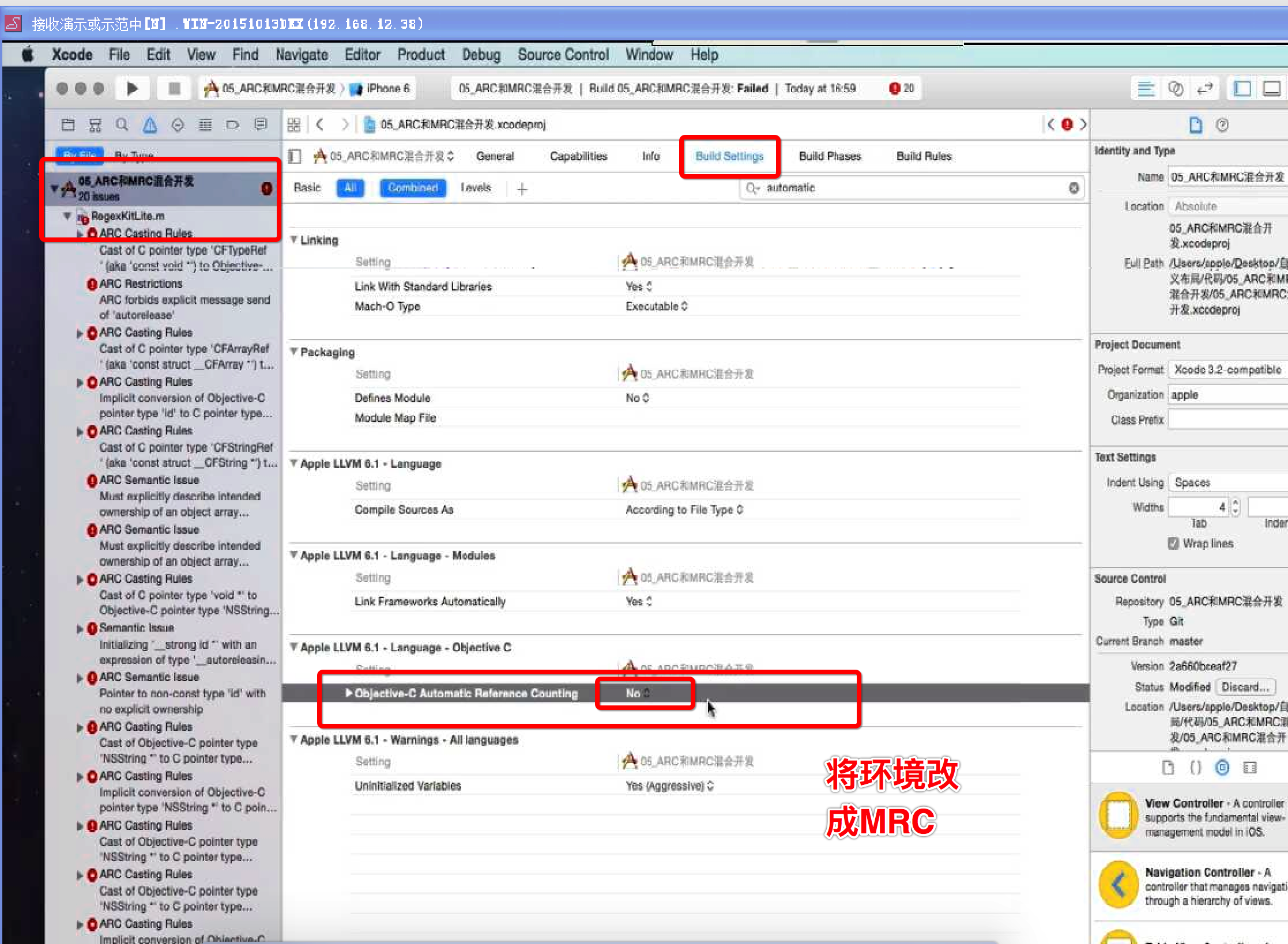Select the Basic filter
The image size is (1288, 944).
[x=307, y=188]
